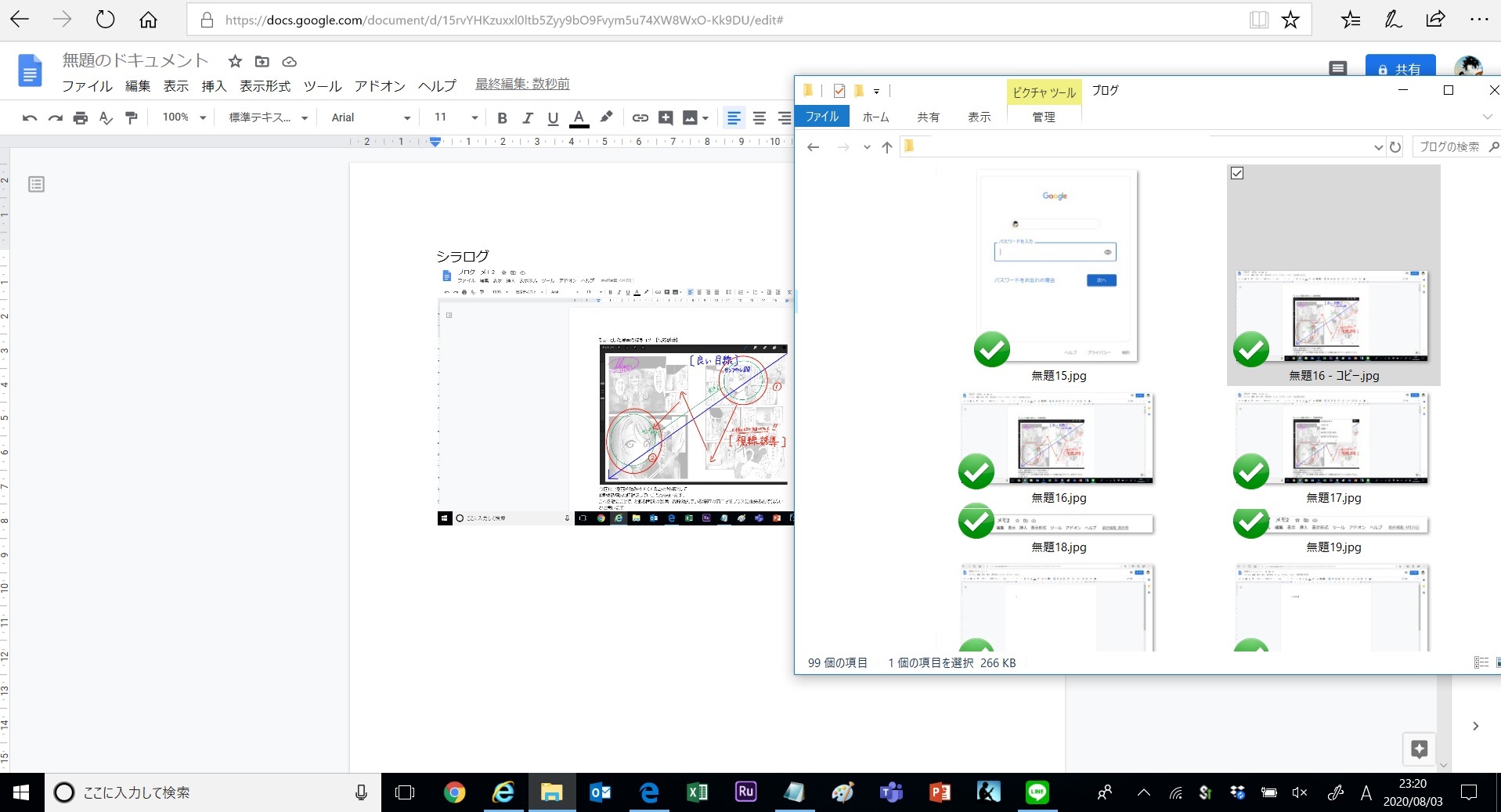This screenshot has height=812, width=1501.
Task: Switch to the ホーム tab in Explorer
Action: coord(875,117)
